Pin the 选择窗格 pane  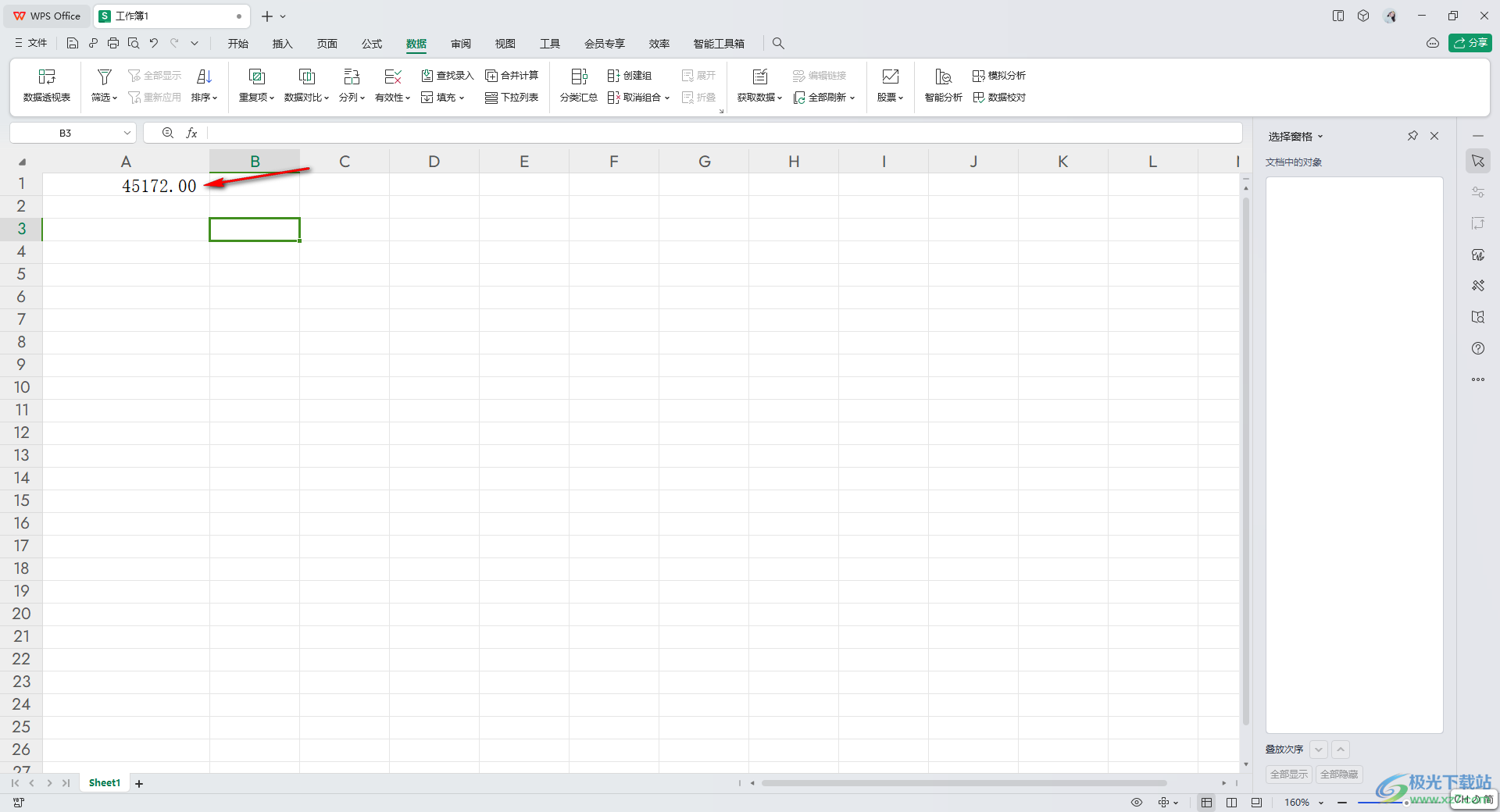point(1412,136)
